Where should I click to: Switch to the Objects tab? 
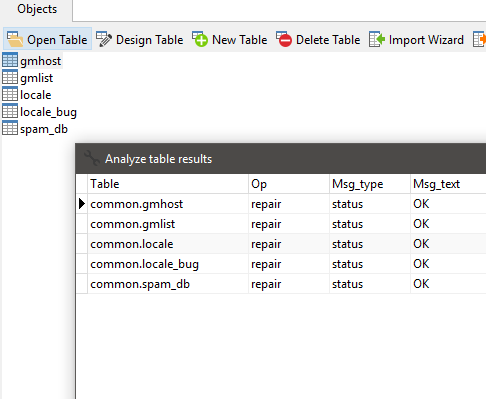pos(37,9)
